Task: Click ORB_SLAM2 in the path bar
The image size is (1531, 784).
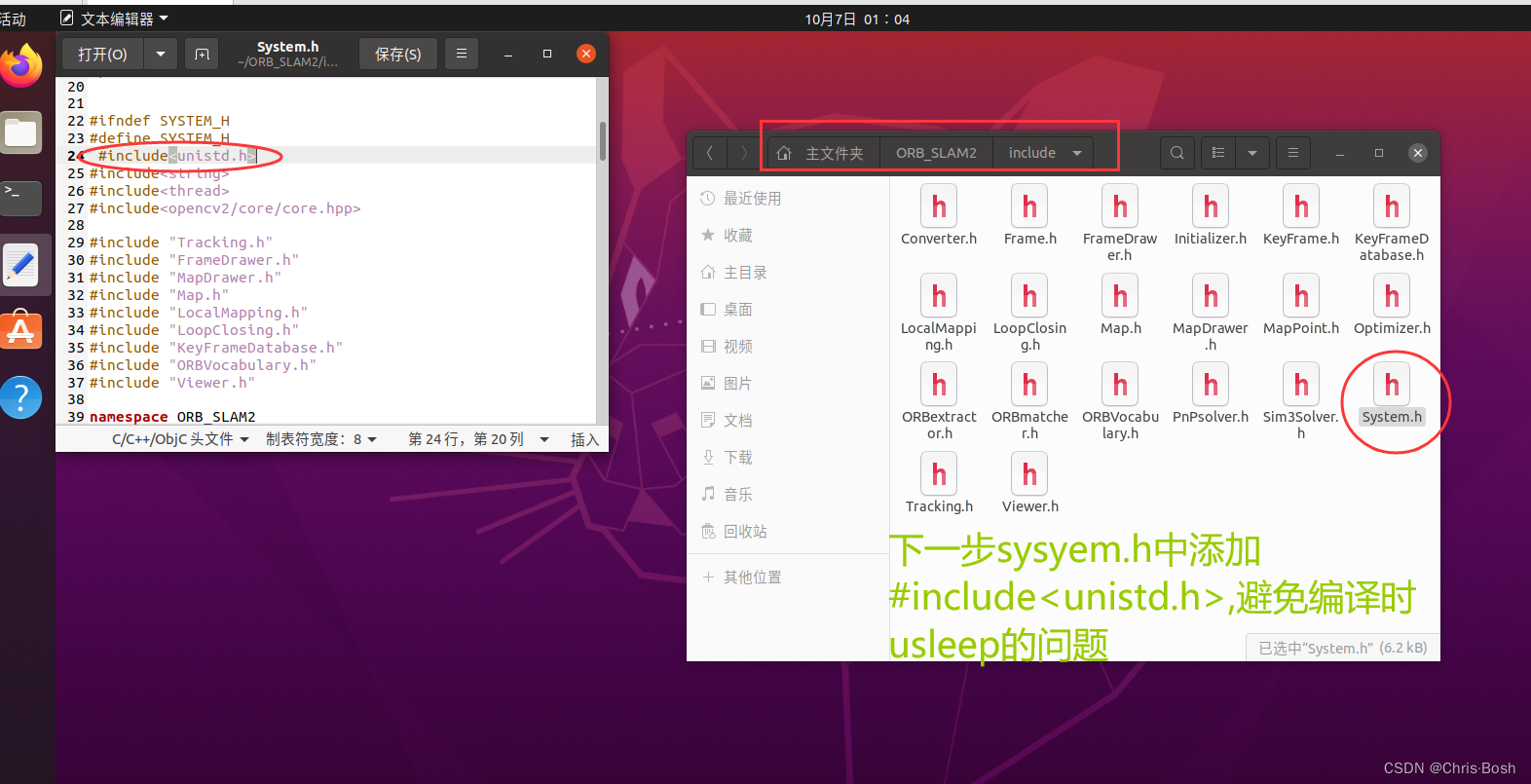Action: point(936,153)
